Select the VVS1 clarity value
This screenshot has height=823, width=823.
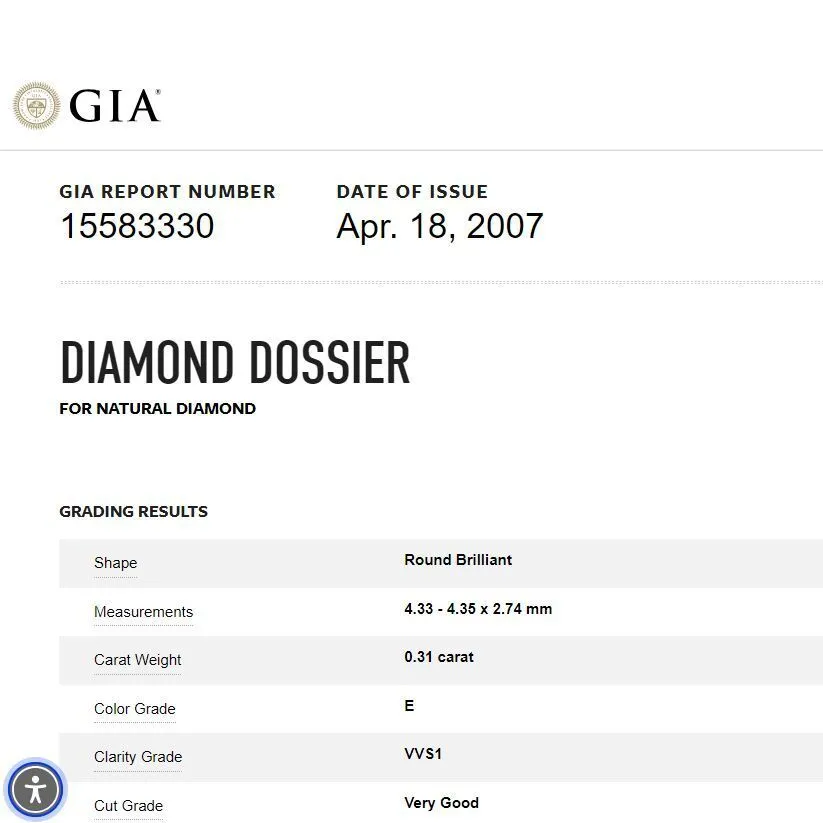[x=423, y=754]
